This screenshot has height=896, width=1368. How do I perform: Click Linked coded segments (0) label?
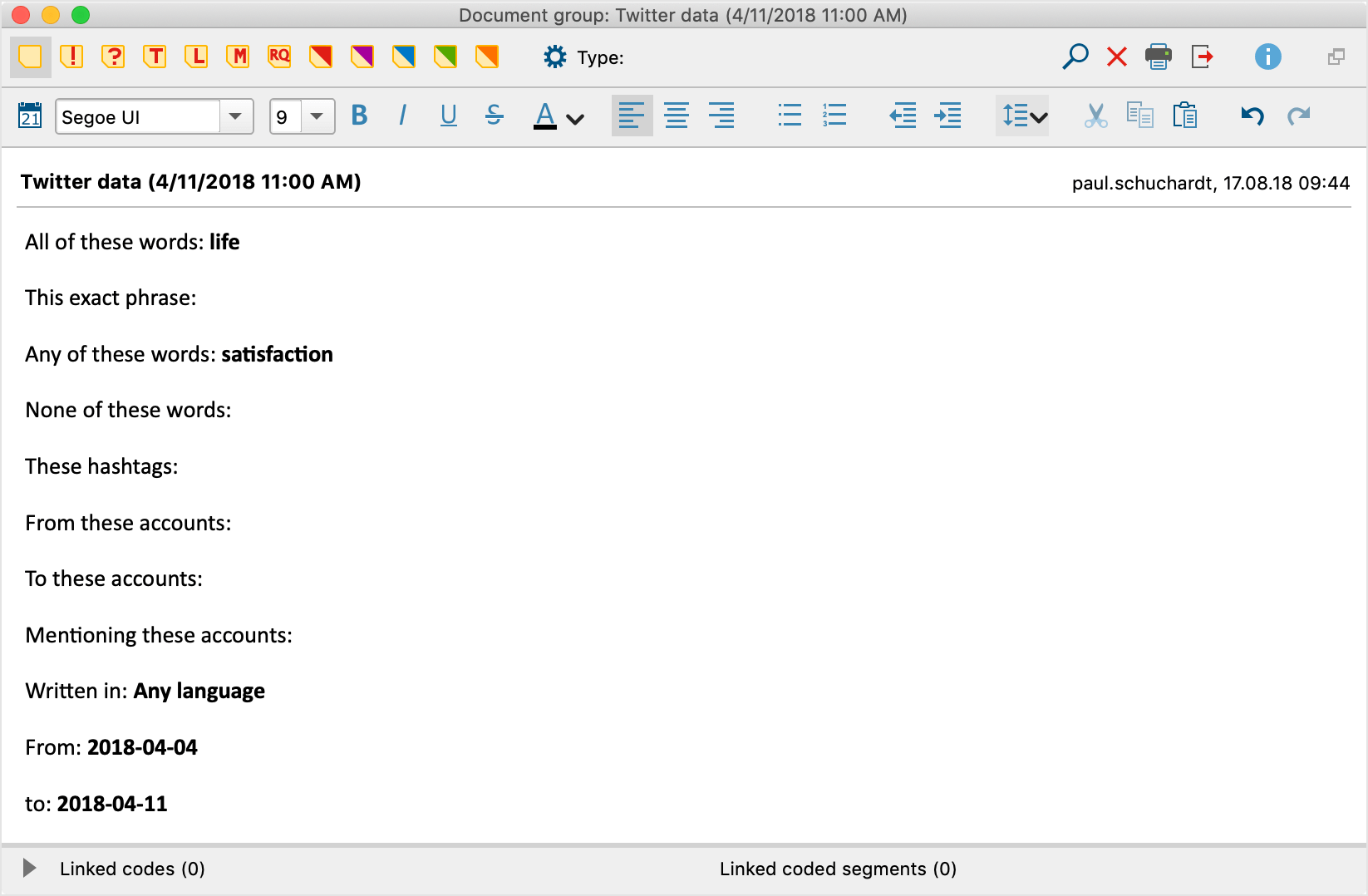838,869
